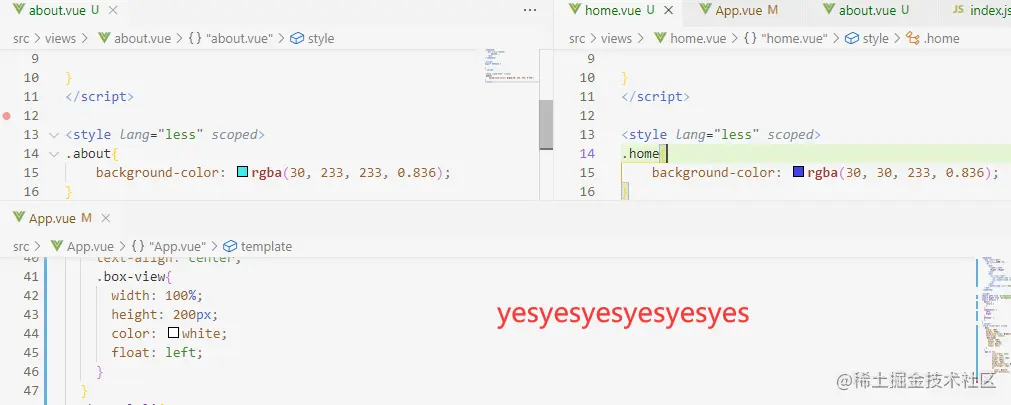Click '"App.vue"' braces breadcrumb segment
This screenshot has width=1011, height=405.
coord(168,246)
